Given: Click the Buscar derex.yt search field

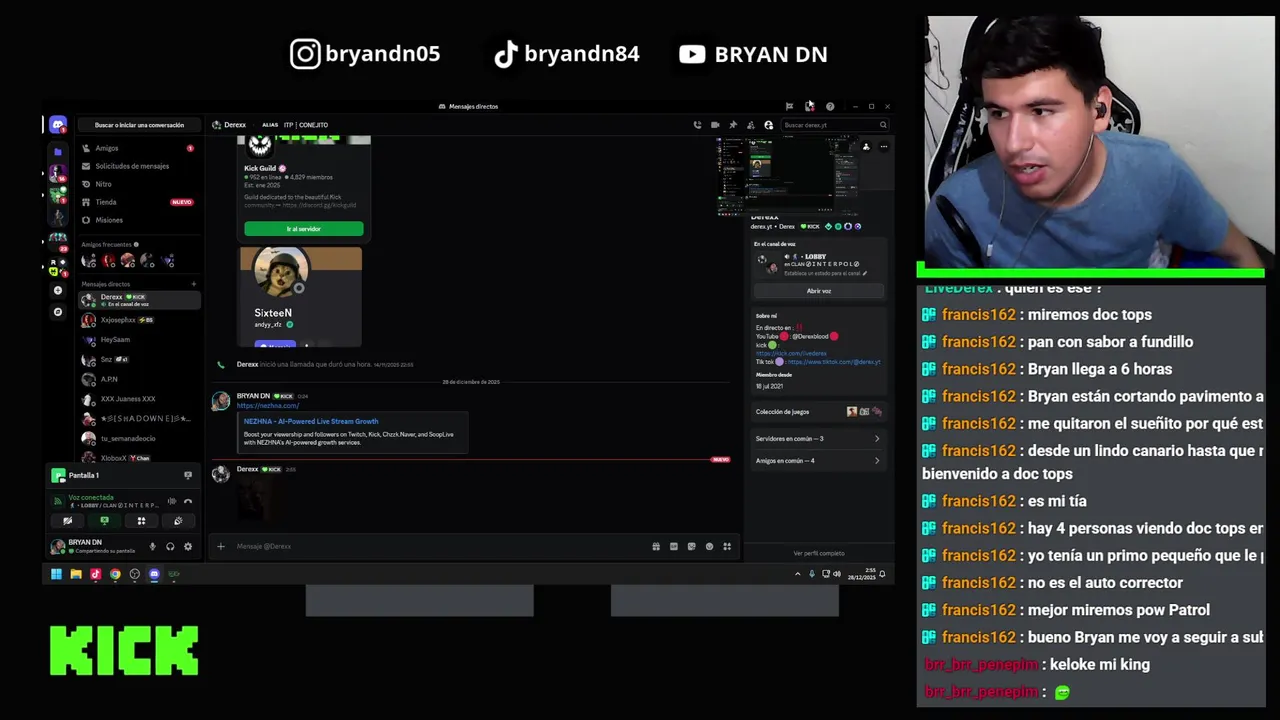Looking at the screenshot, I should pyautogui.click(x=835, y=125).
